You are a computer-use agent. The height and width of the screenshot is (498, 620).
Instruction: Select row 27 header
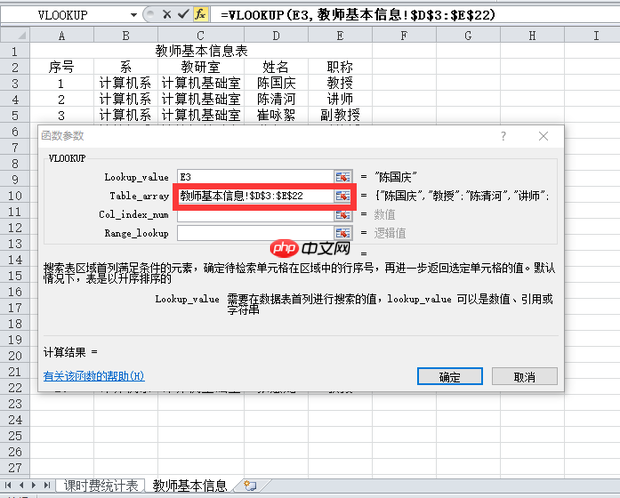[15, 468]
